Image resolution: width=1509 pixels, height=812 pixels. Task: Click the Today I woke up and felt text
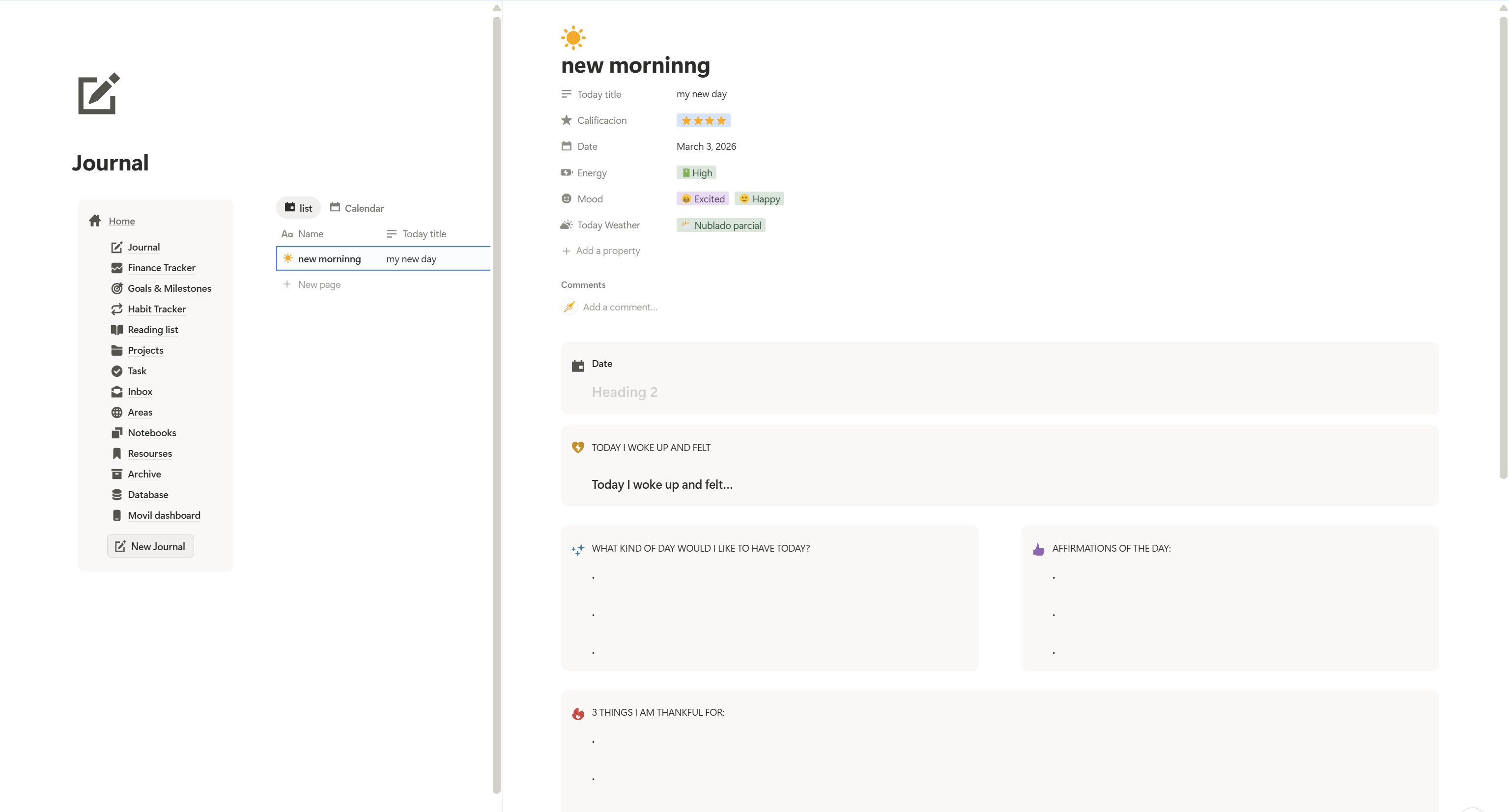tap(662, 484)
